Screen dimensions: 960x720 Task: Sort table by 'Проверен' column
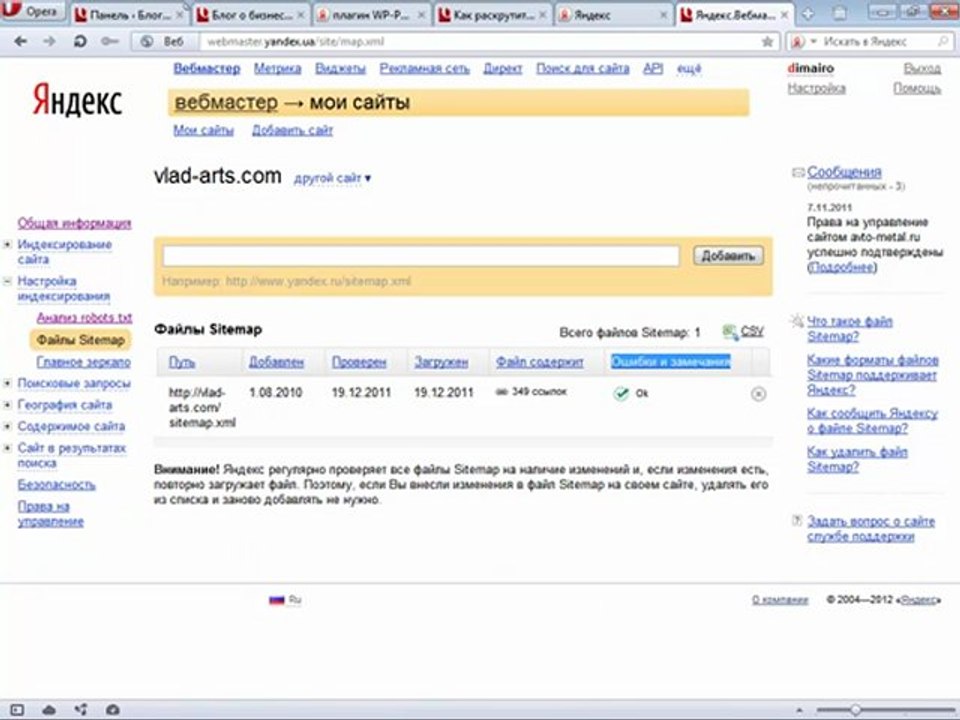pos(359,362)
